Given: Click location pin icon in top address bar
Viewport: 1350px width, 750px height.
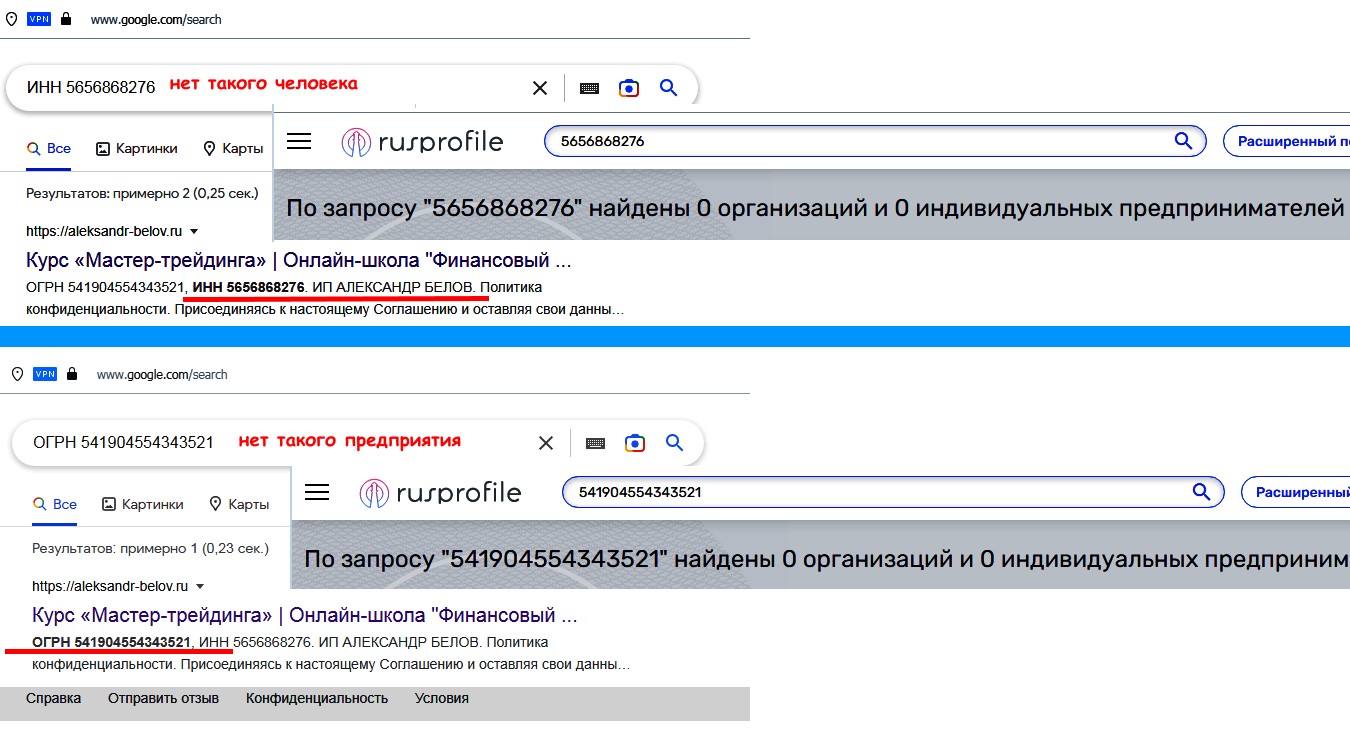Looking at the screenshot, I should [11, 19].
